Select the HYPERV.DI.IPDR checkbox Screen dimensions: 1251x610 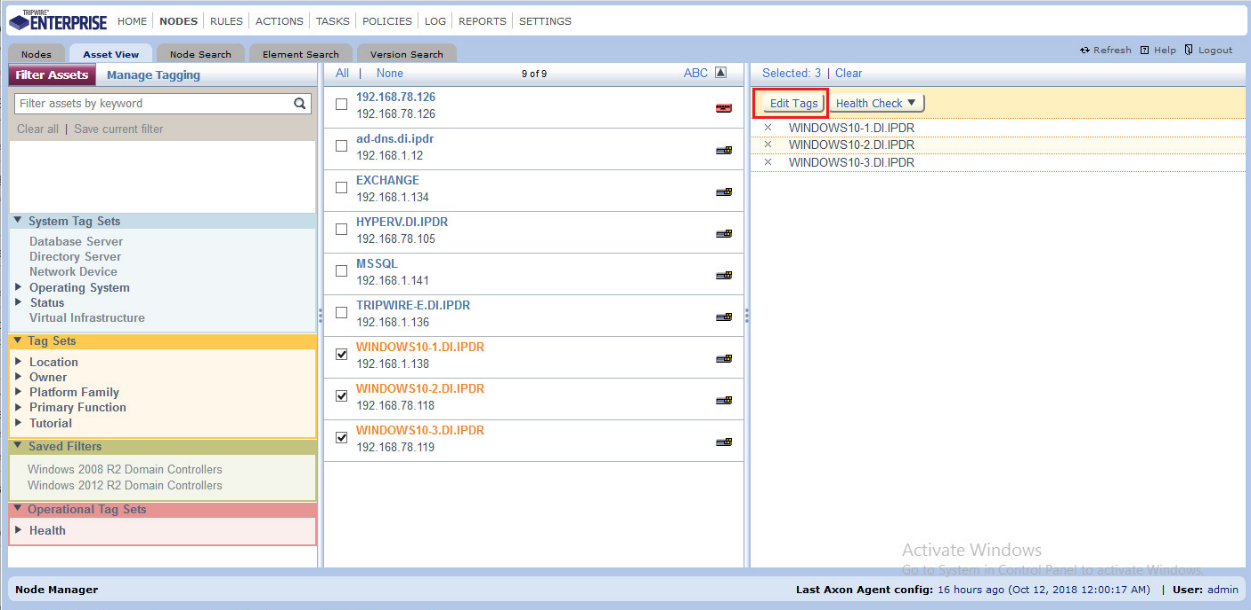click(342, 229)
